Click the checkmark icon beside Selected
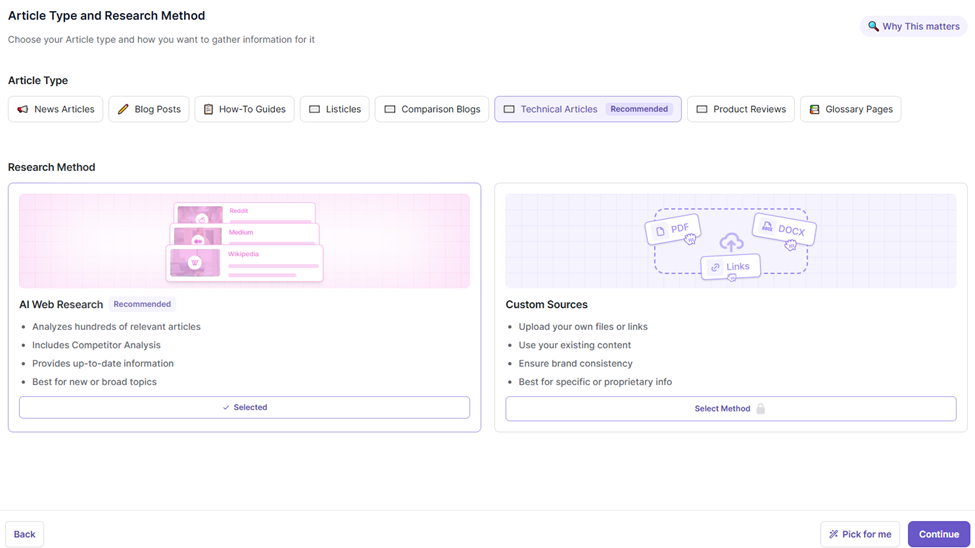This screenshot has height=548, width=975. click(226, 407)
